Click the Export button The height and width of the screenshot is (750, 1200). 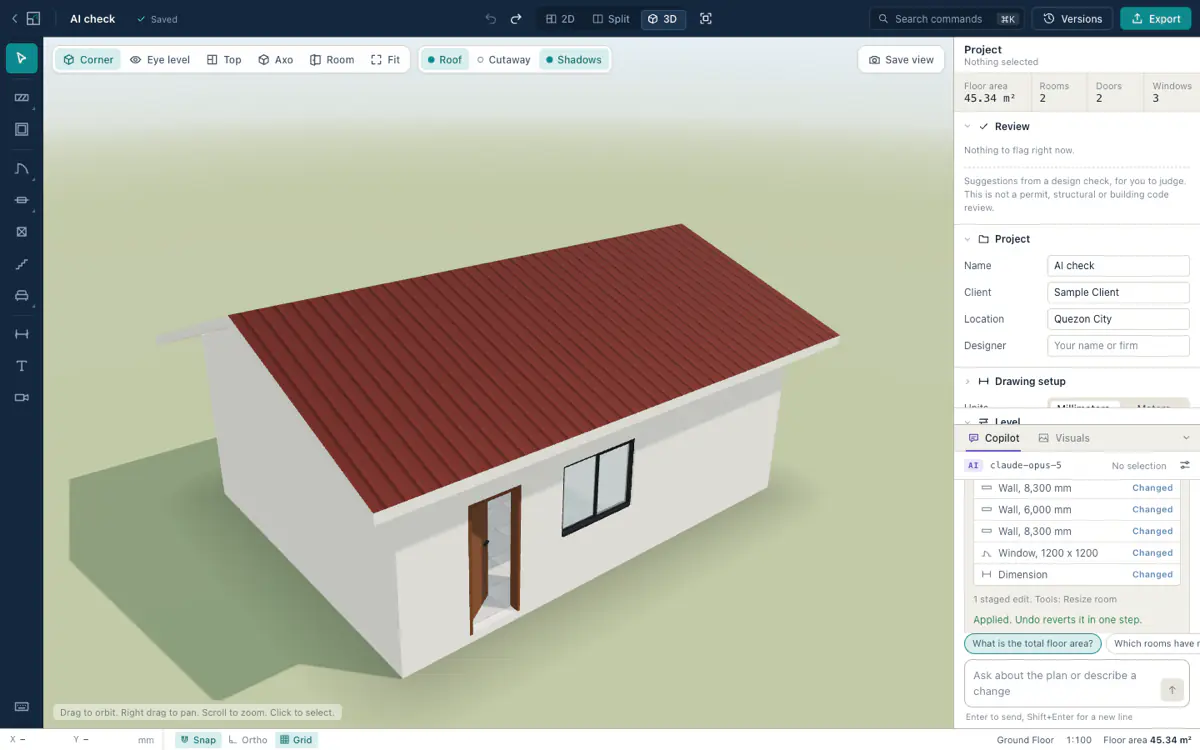pos(1155,18)
